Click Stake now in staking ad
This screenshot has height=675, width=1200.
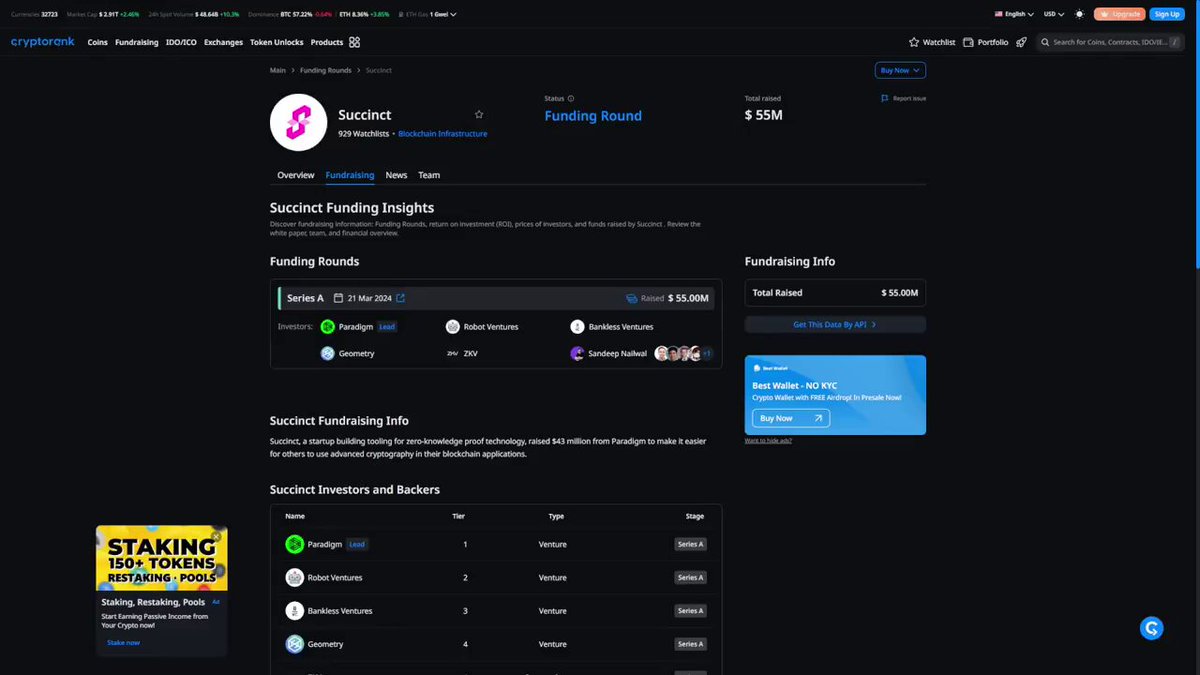click(124, 642)
